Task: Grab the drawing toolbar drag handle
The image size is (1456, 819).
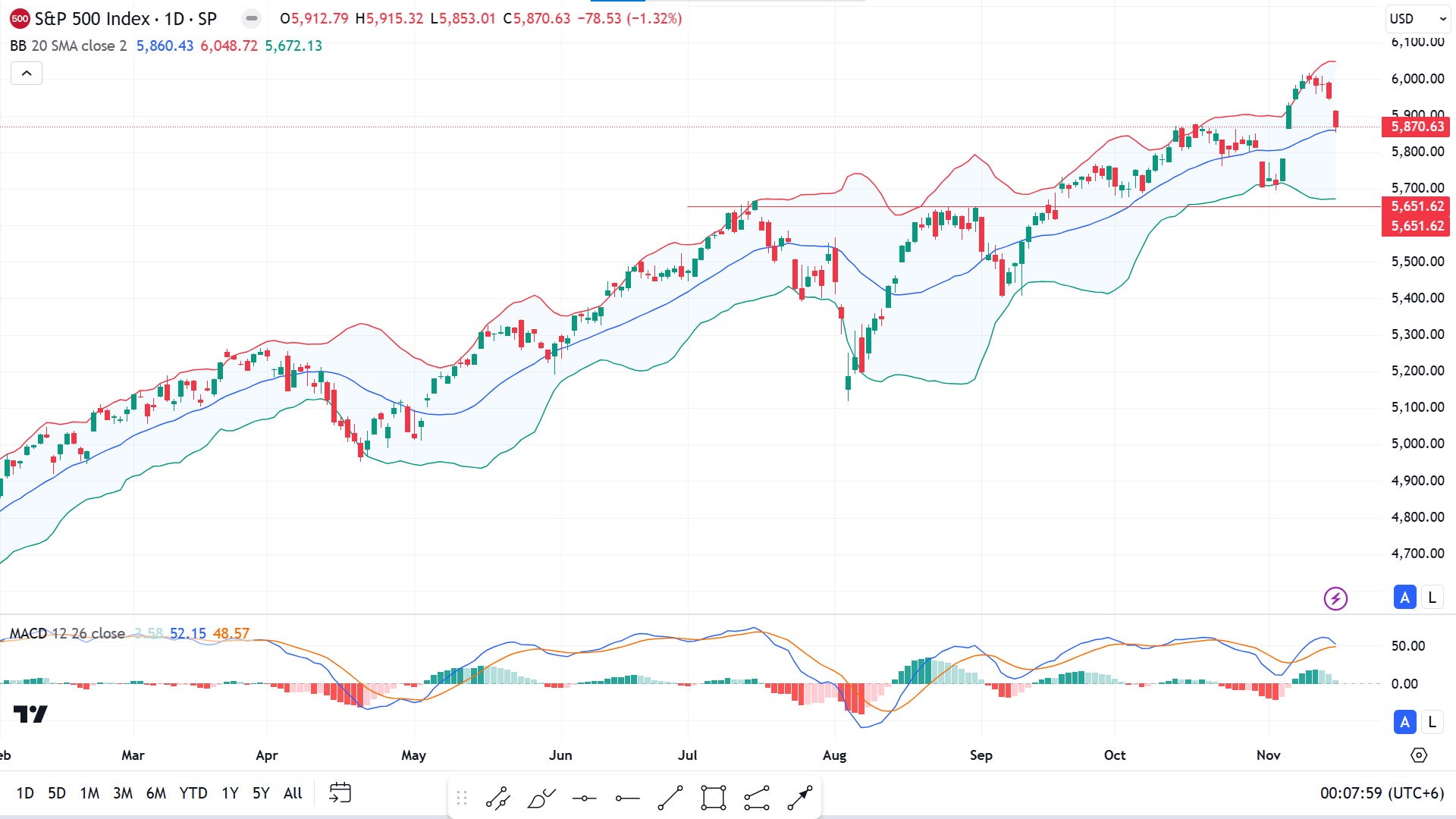Action: pyautogui.click(x=462, y=798)
